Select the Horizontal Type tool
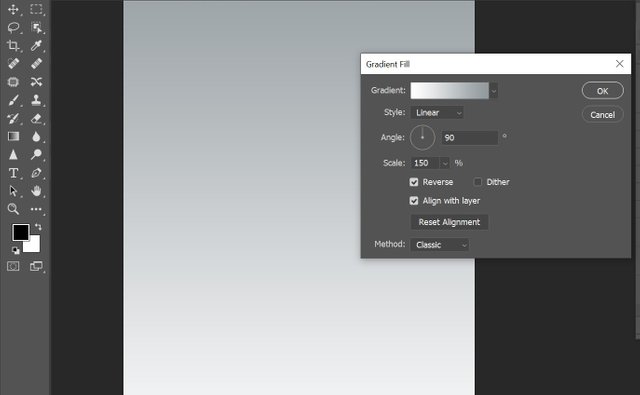The height and width of the screenshot is (395, 640). pos(13,173)
